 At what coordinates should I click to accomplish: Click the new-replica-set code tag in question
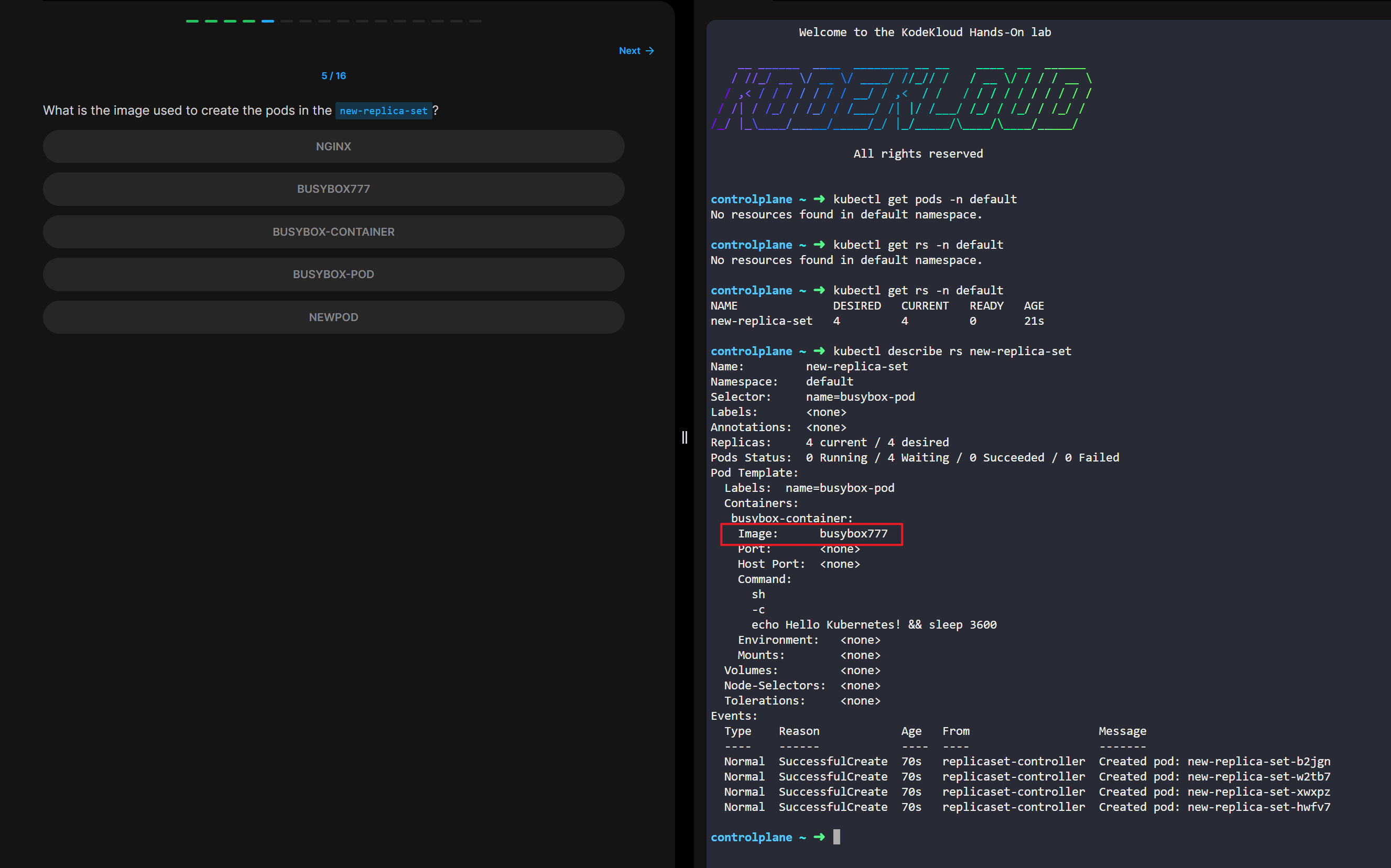[x=383, y=111]
